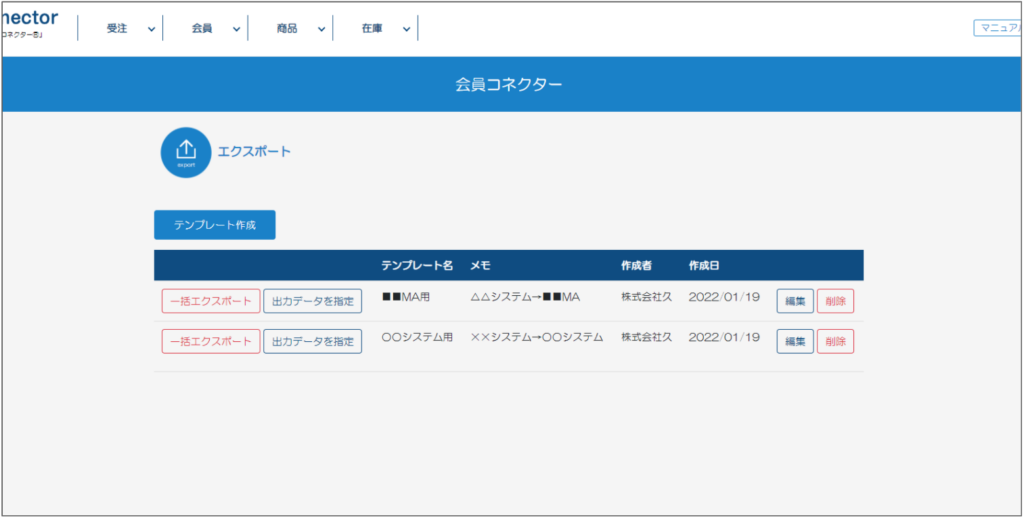The width and height of the screenshot is (1024, 518).
Task: Click date 2022/01/19 in ○○システム用 row
Action: (724, 337)
